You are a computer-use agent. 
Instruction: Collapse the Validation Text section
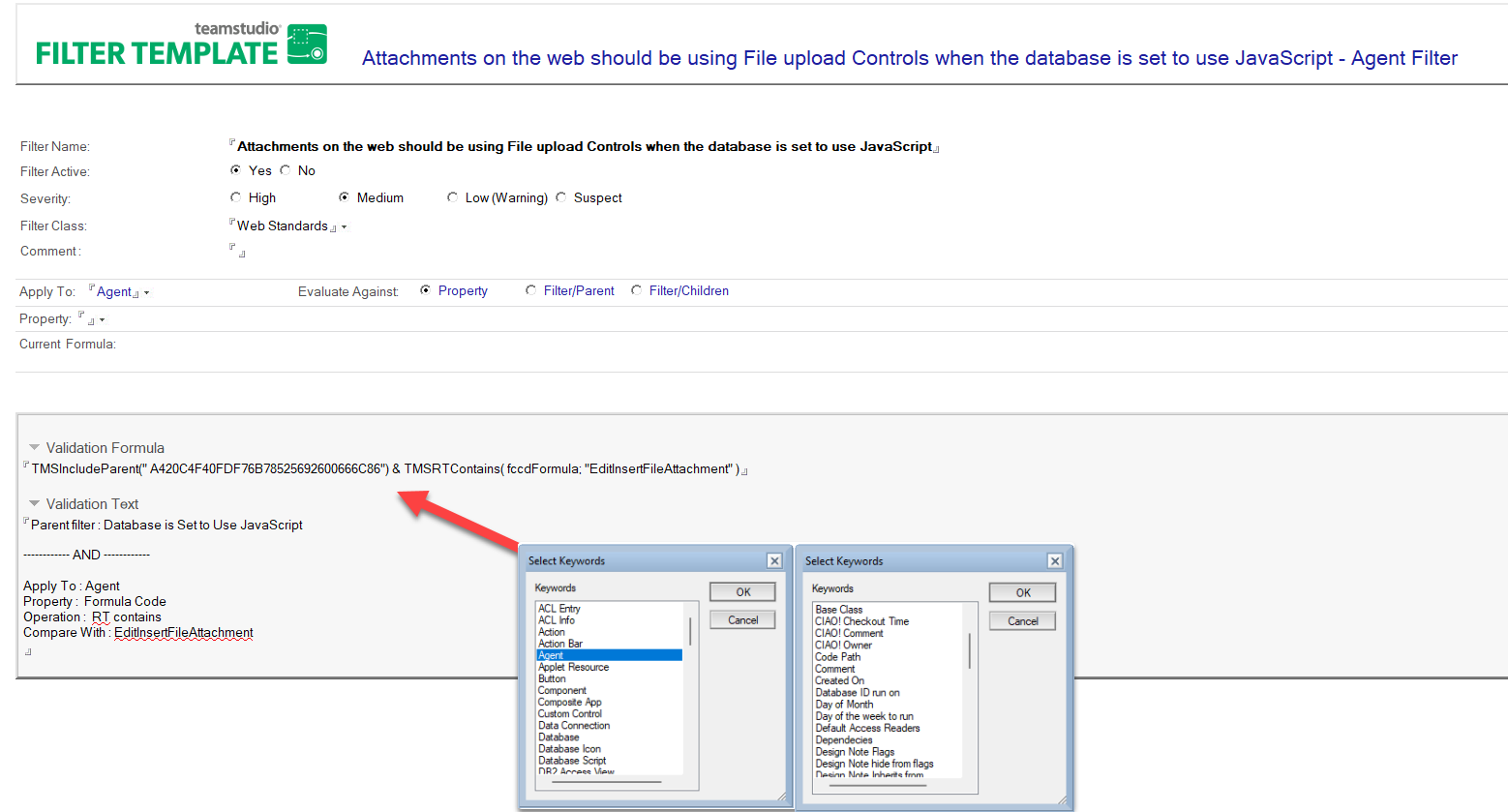[x=35, y=504]
